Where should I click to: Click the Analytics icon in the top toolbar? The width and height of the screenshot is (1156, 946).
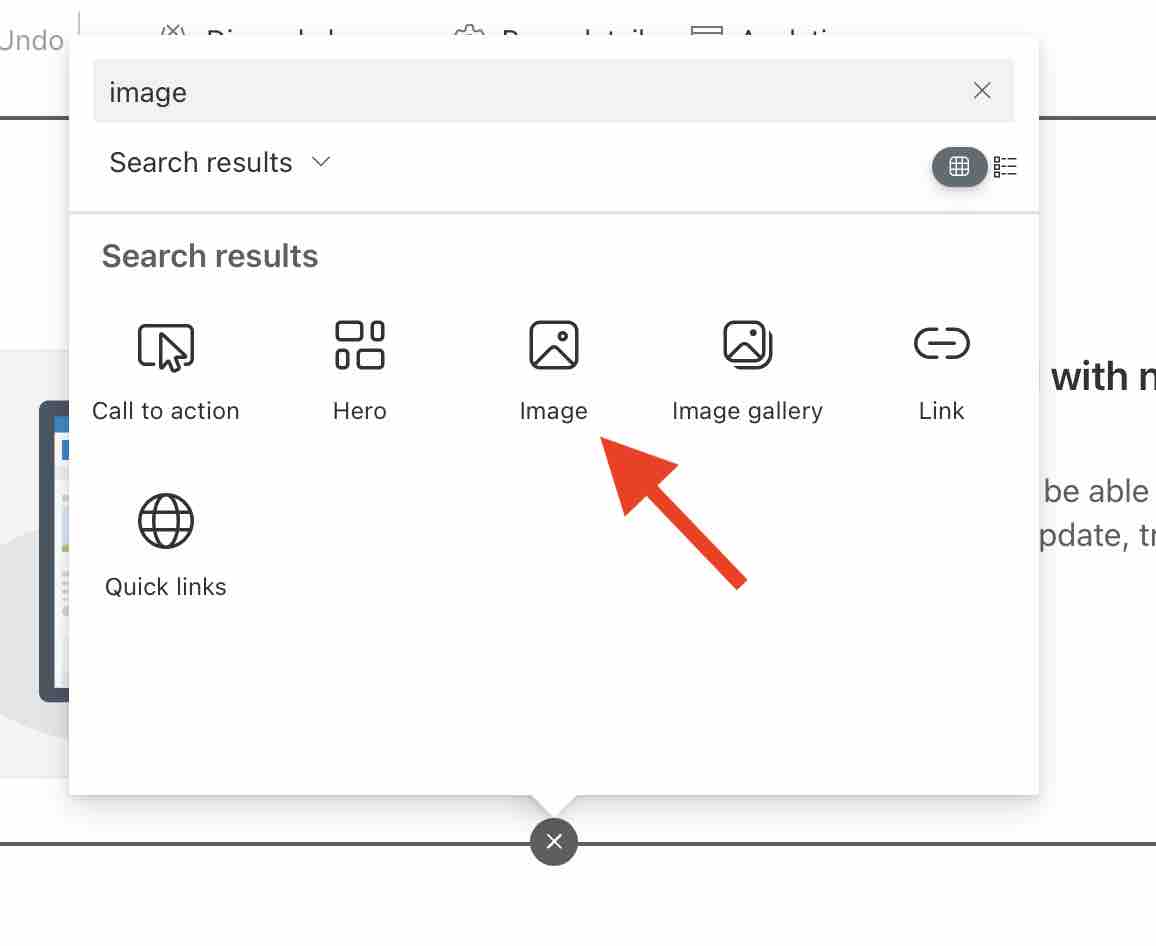point(706,33)
